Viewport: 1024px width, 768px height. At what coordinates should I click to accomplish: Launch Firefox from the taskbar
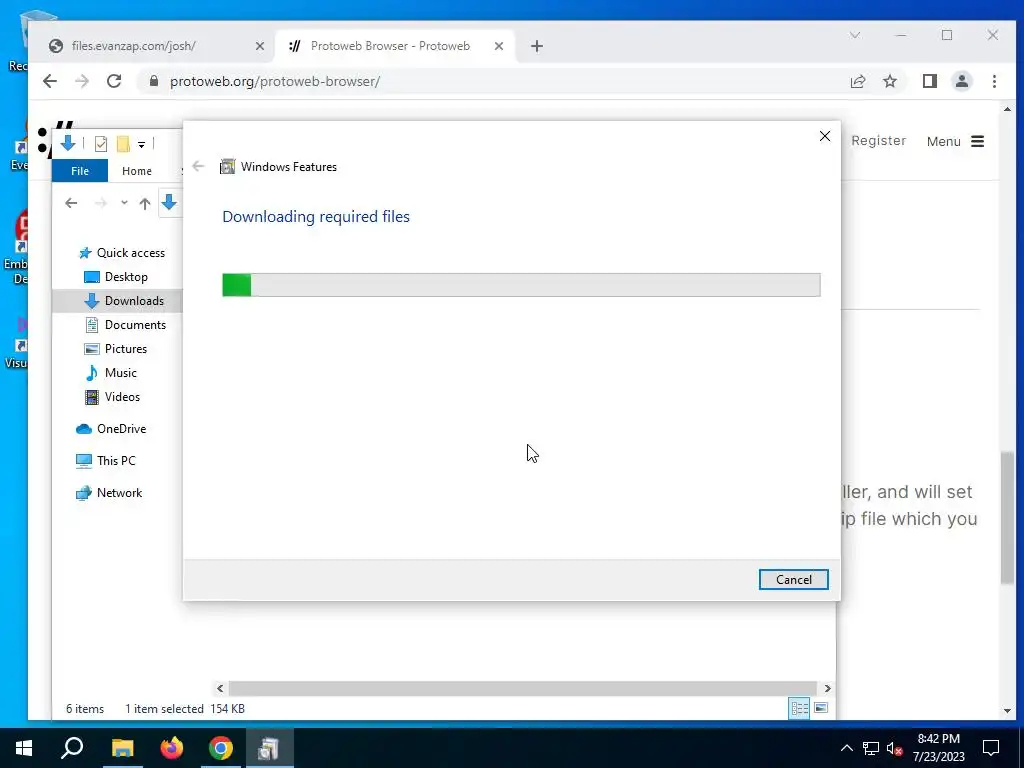click(172, 748)
